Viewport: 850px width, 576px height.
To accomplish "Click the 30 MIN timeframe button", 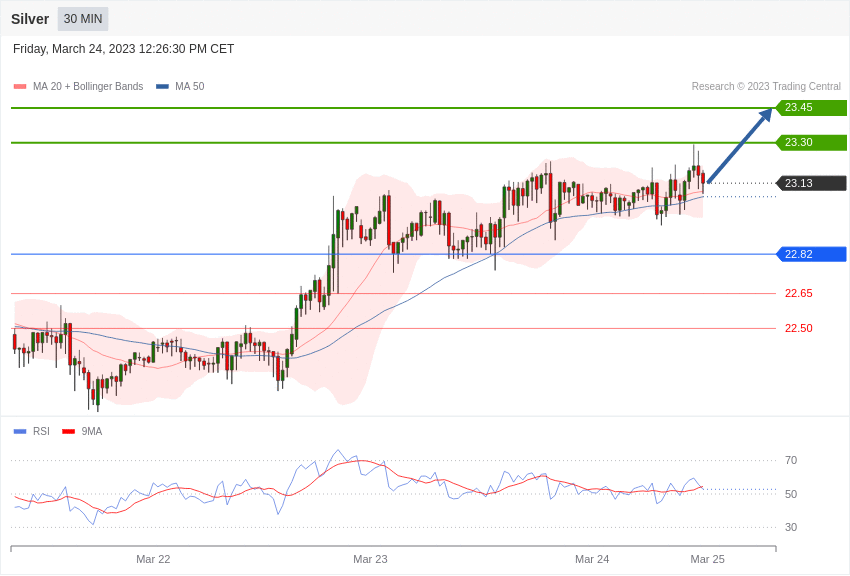I will (x=83, y=19).
